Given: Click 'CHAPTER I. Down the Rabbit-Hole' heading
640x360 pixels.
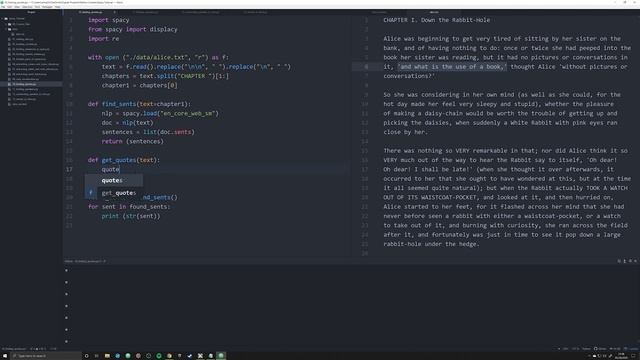Looking at the screenshot, I should (x=436, y=20).
